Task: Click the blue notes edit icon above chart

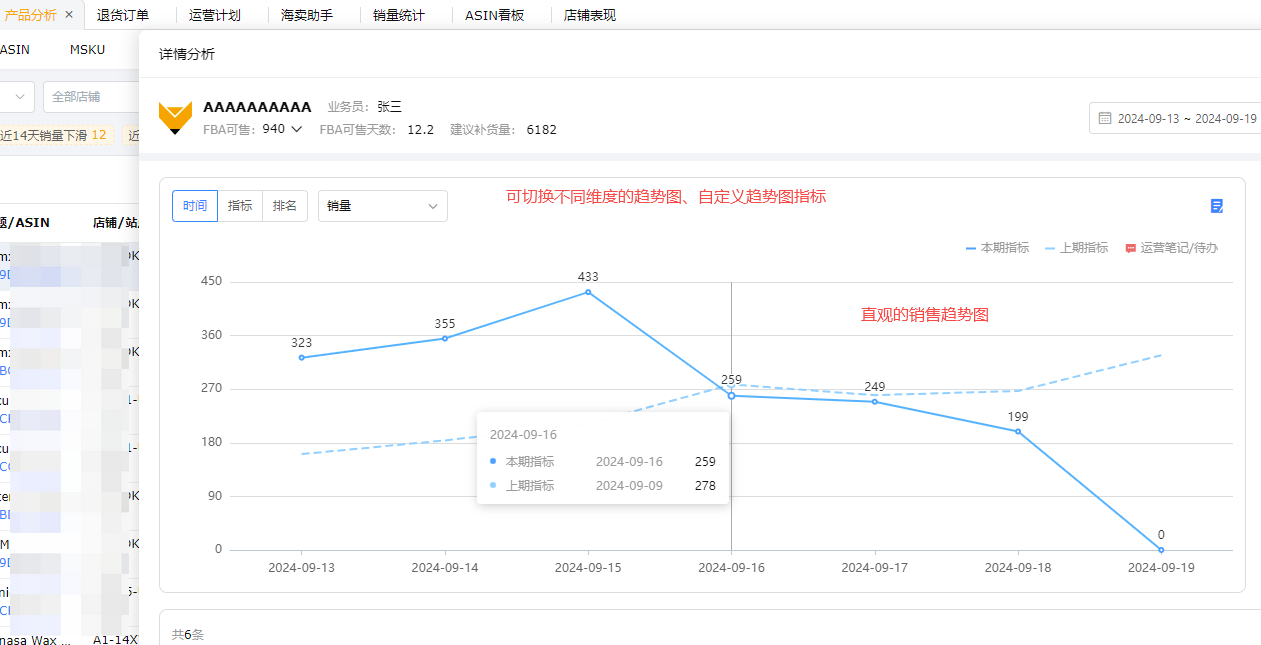Action: click(x=1216, y=206)
